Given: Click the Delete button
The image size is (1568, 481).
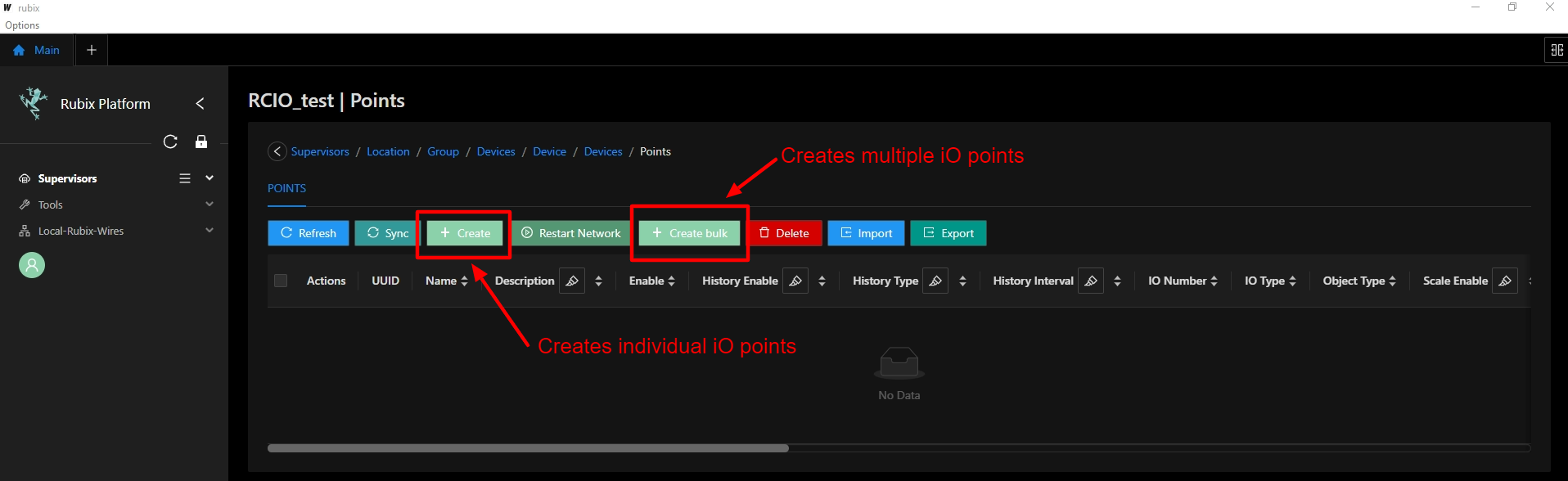Looking at the screenshot, I should coord(784,233).
